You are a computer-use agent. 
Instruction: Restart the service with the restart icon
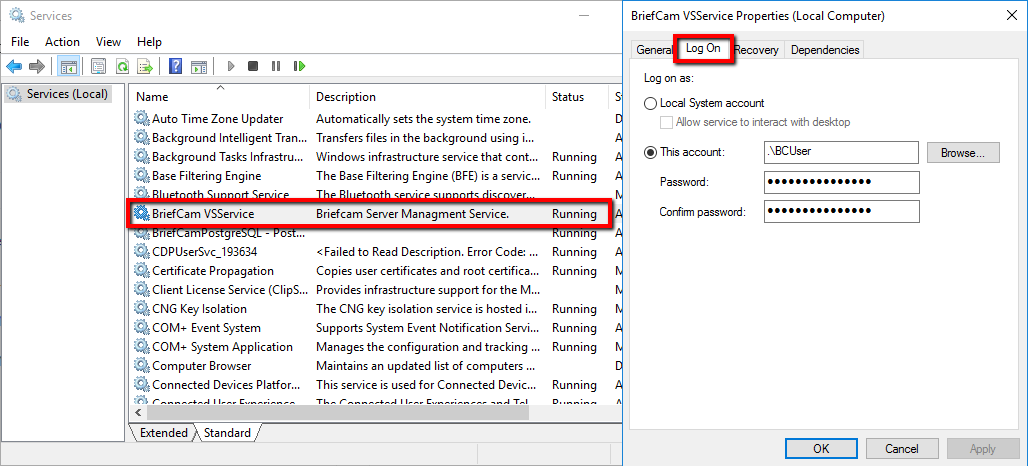tap(300, 66)
